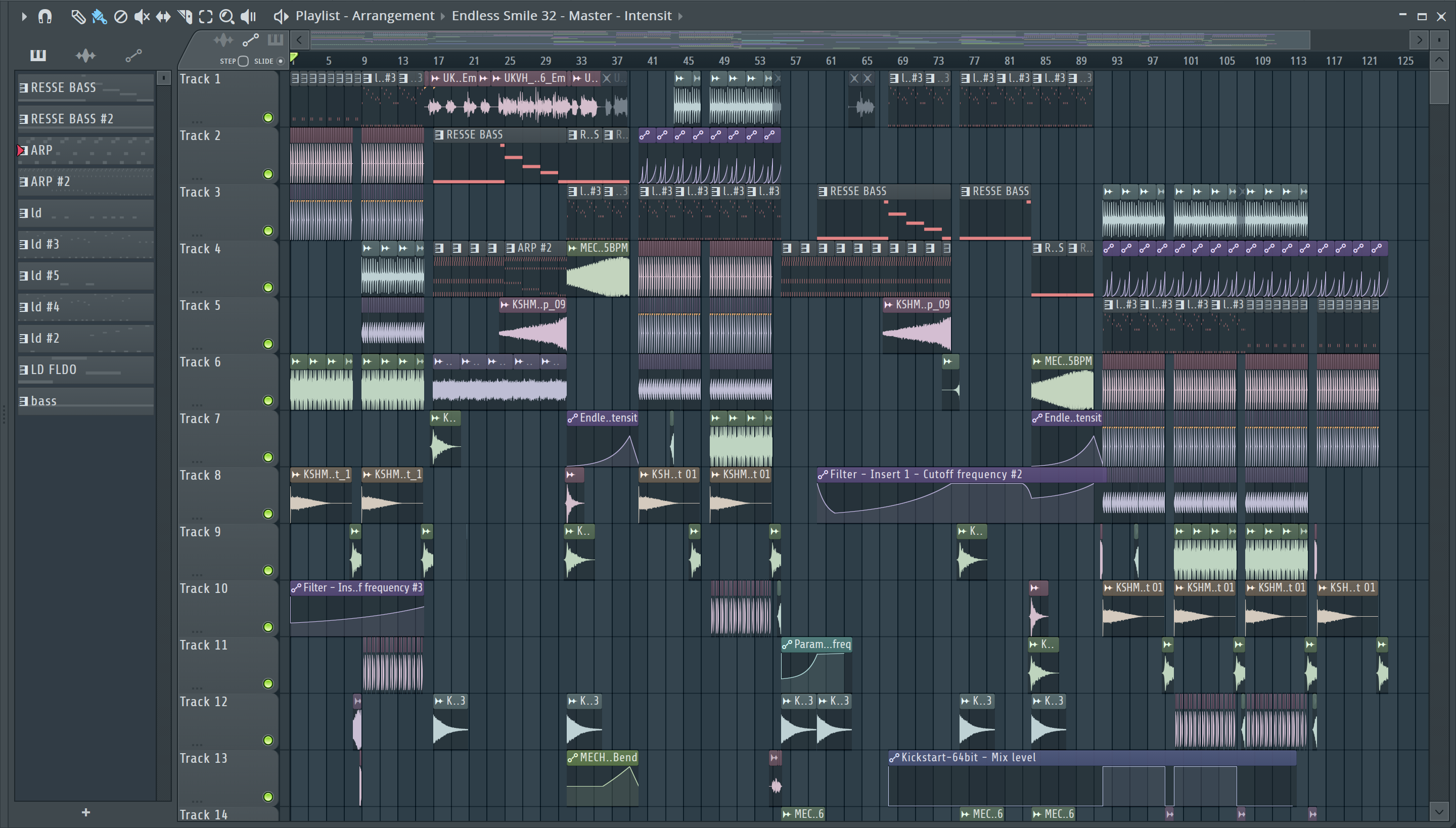Image resolution: width=1456 pixels, height=828 pixels.
Task: Click the speaker icon left of Playlist title
Action: (x=281, y=16)
